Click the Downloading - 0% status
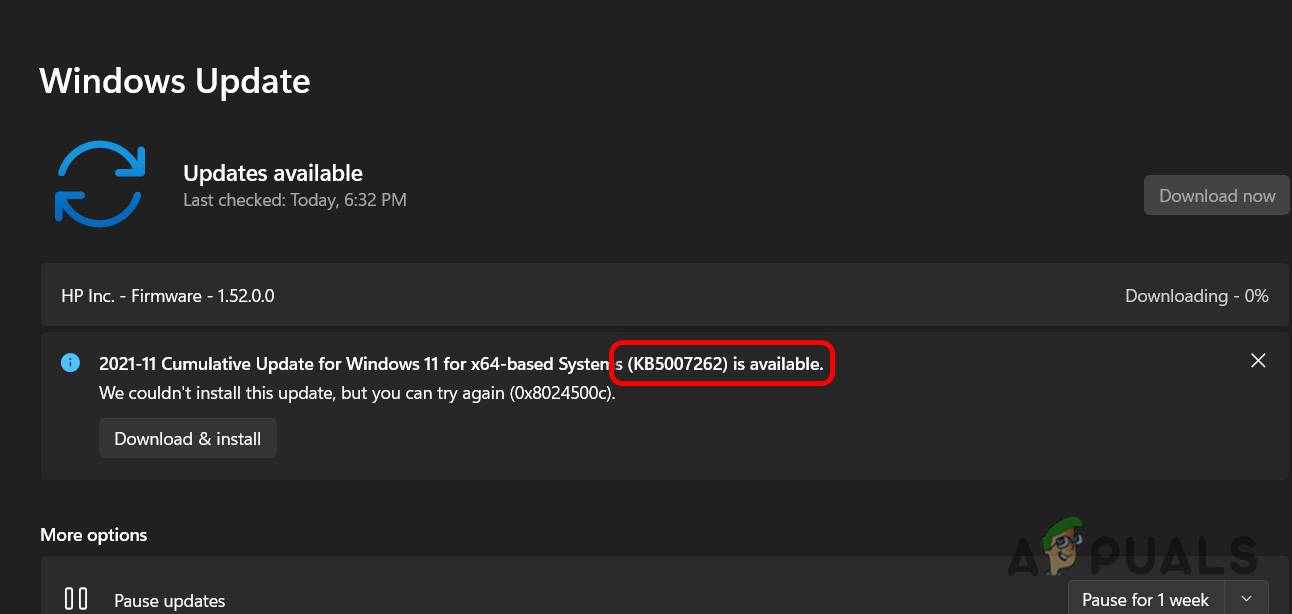Image resolution: width=1292 pixels, height=614 pixels. (1196, 296)
